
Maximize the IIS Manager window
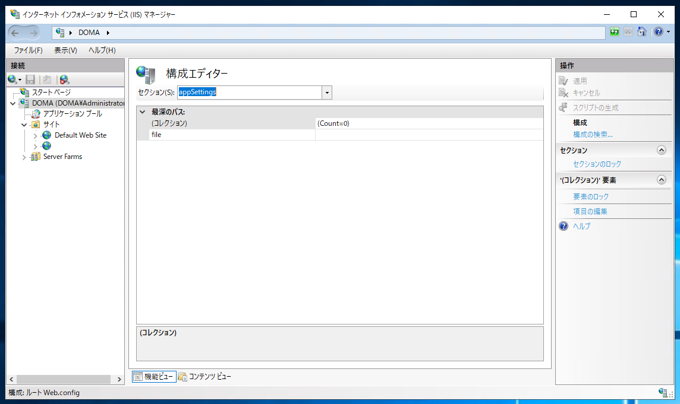pos(634,14)
